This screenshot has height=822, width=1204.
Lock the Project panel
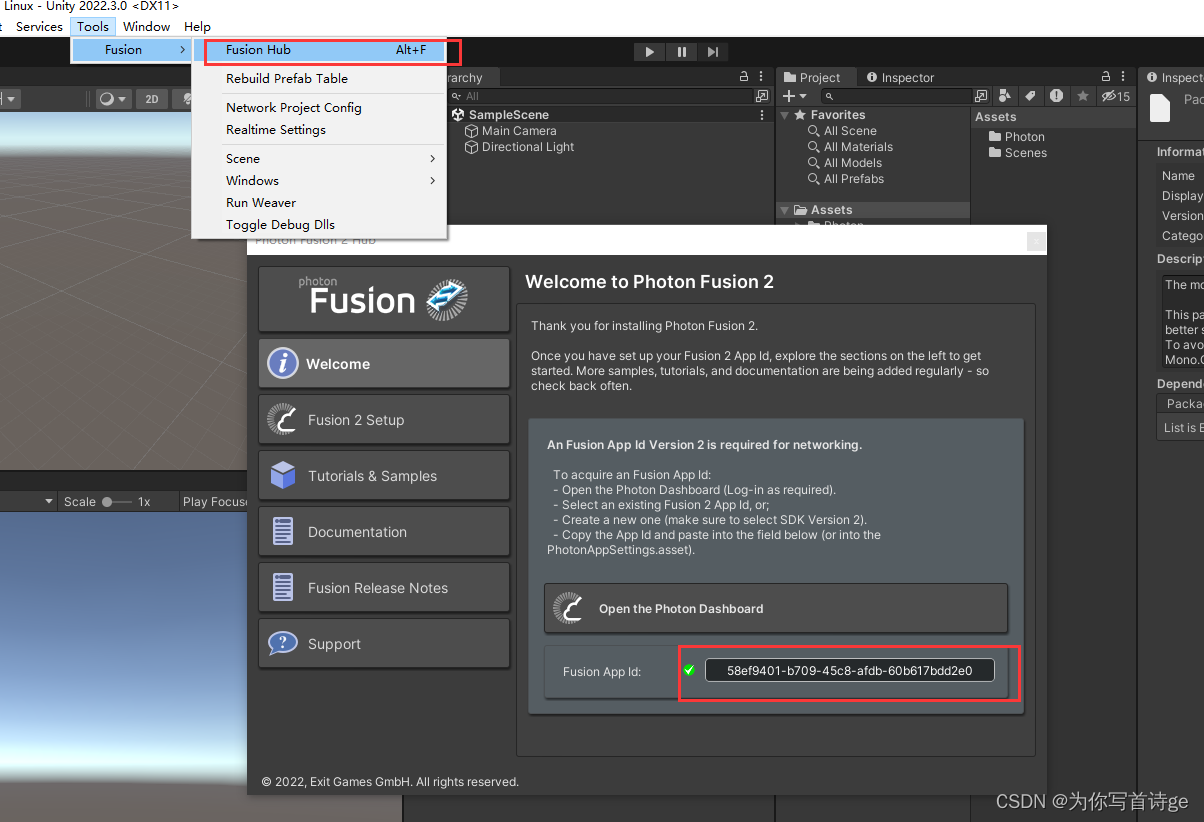pos(1106,77)
